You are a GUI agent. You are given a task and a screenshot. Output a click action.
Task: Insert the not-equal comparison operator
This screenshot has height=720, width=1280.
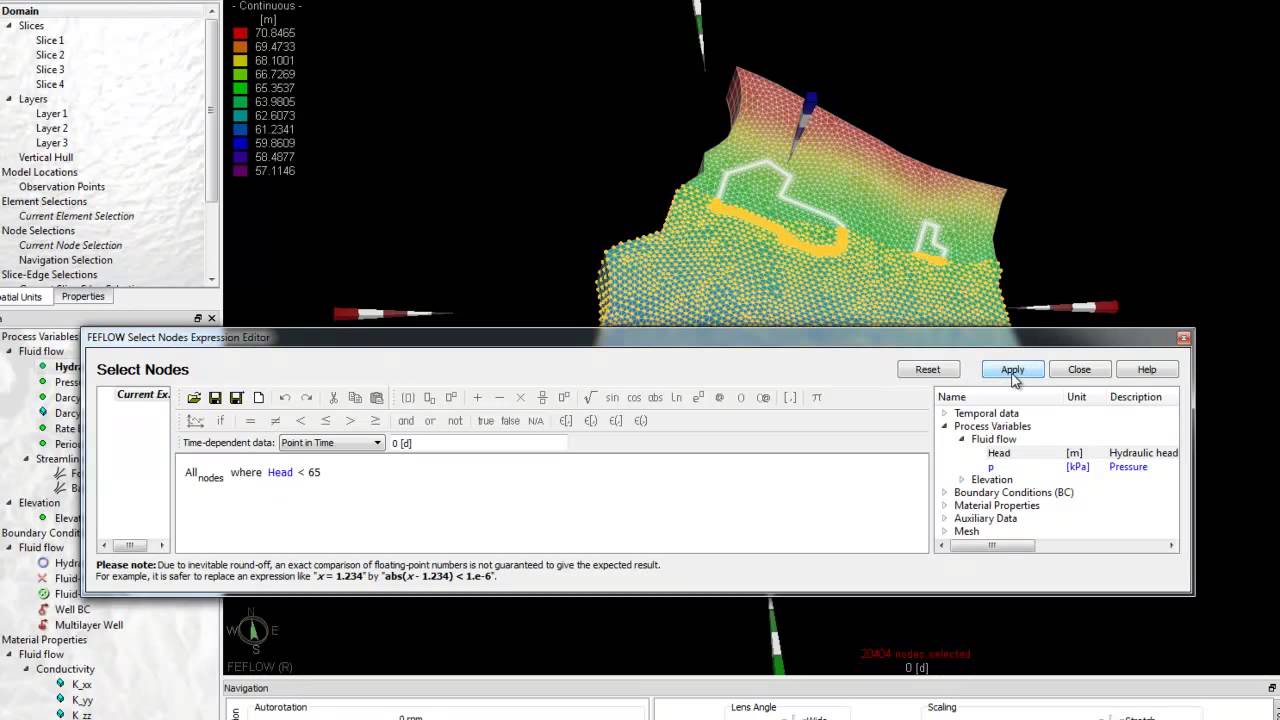(x=275, y=421)
